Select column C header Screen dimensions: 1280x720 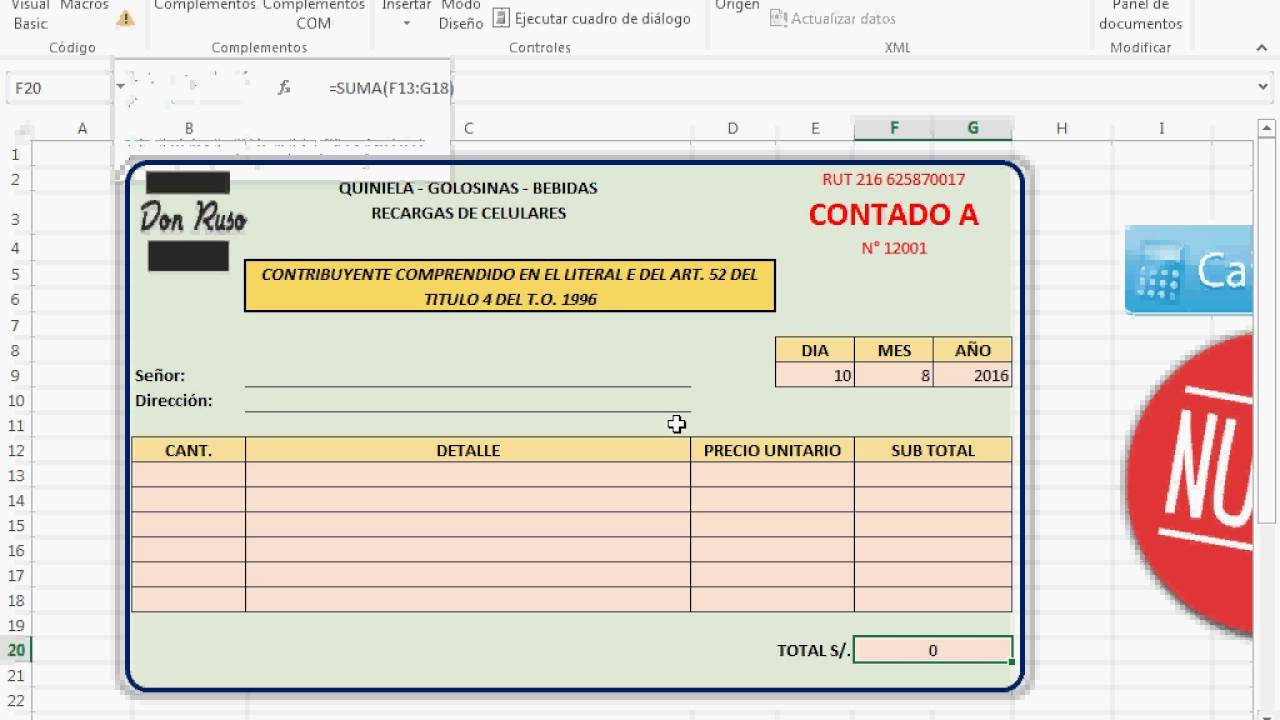pyautogui.click(x=468, y=128)
